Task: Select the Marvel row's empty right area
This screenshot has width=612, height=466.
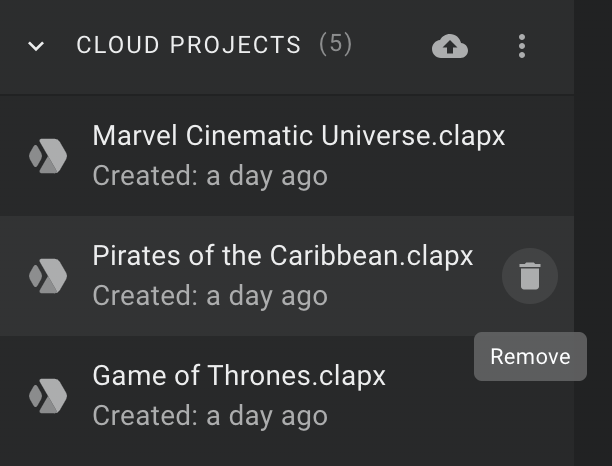Action: (x=541, y=156)
